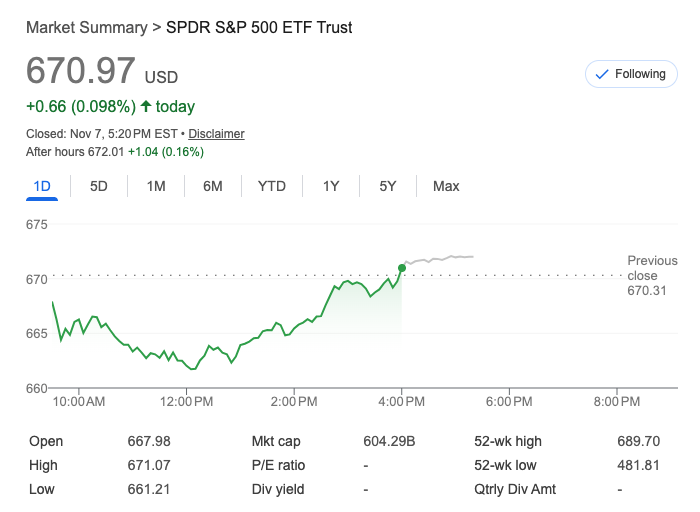Toggle the Following button
The height and width of the screenshot is (512, 700).
631,74
